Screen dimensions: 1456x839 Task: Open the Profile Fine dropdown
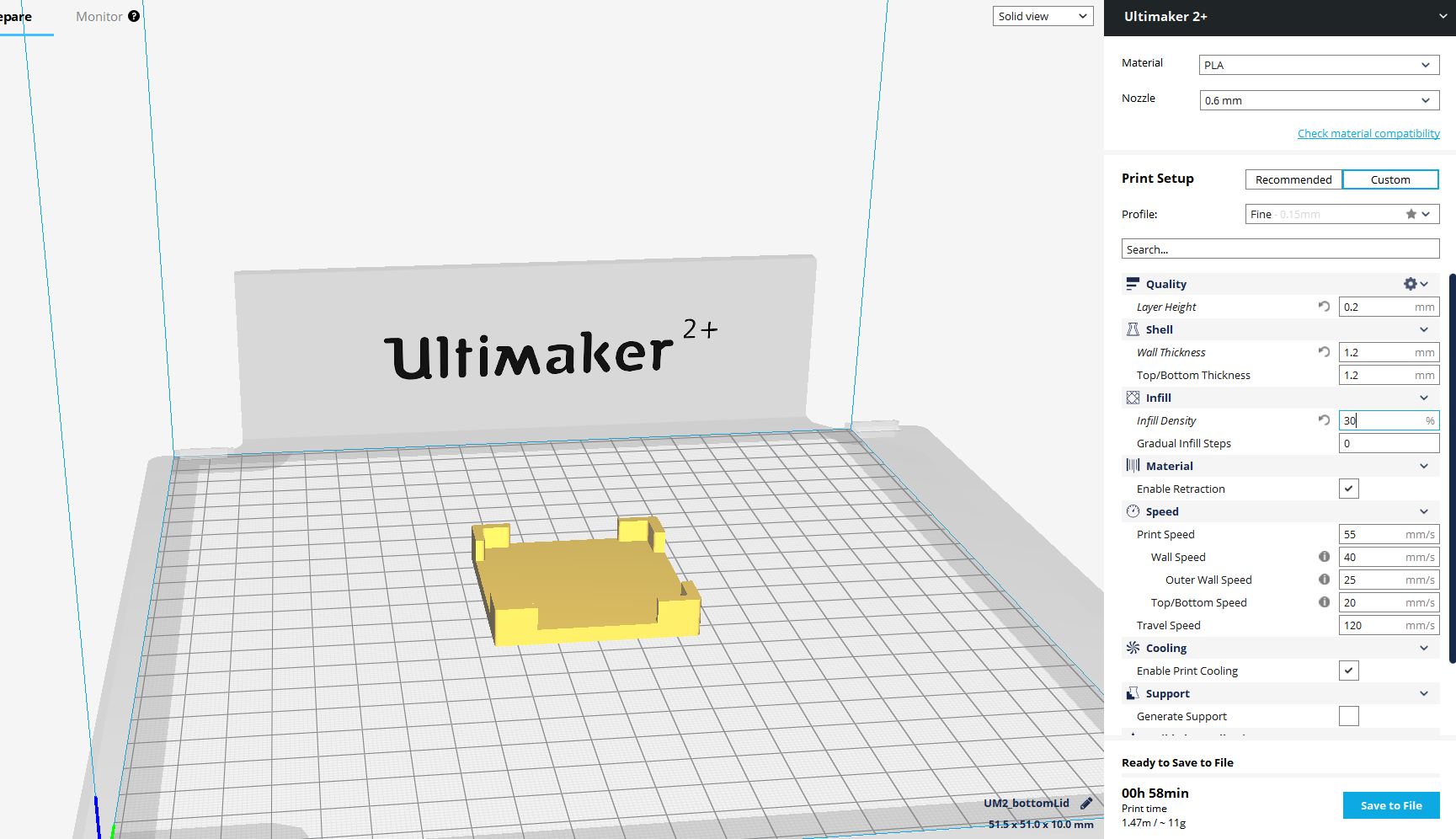1342,214
